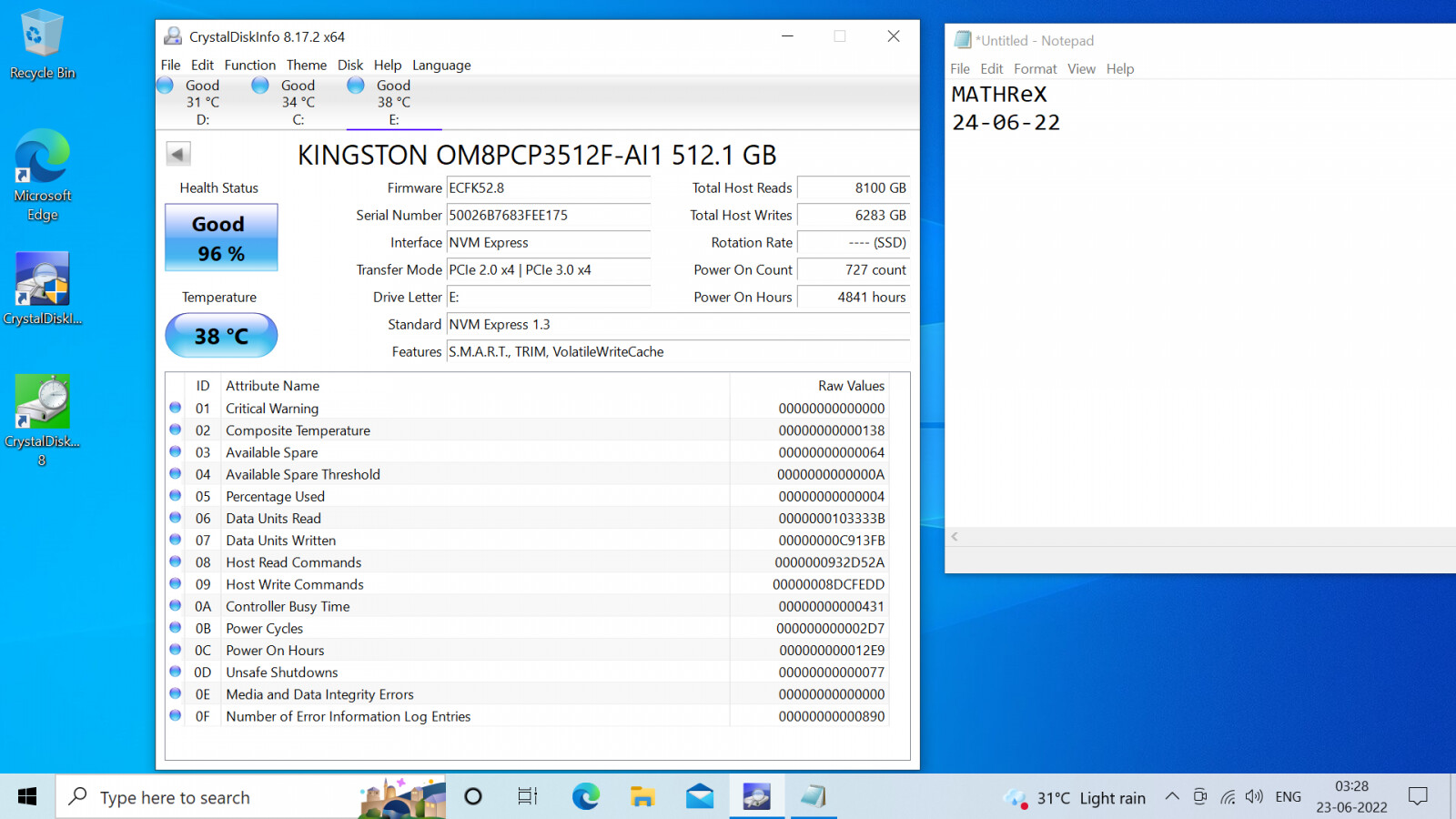Click the previous disk arrow button
The image size is (1456, 819).
(x=178, y=154)
